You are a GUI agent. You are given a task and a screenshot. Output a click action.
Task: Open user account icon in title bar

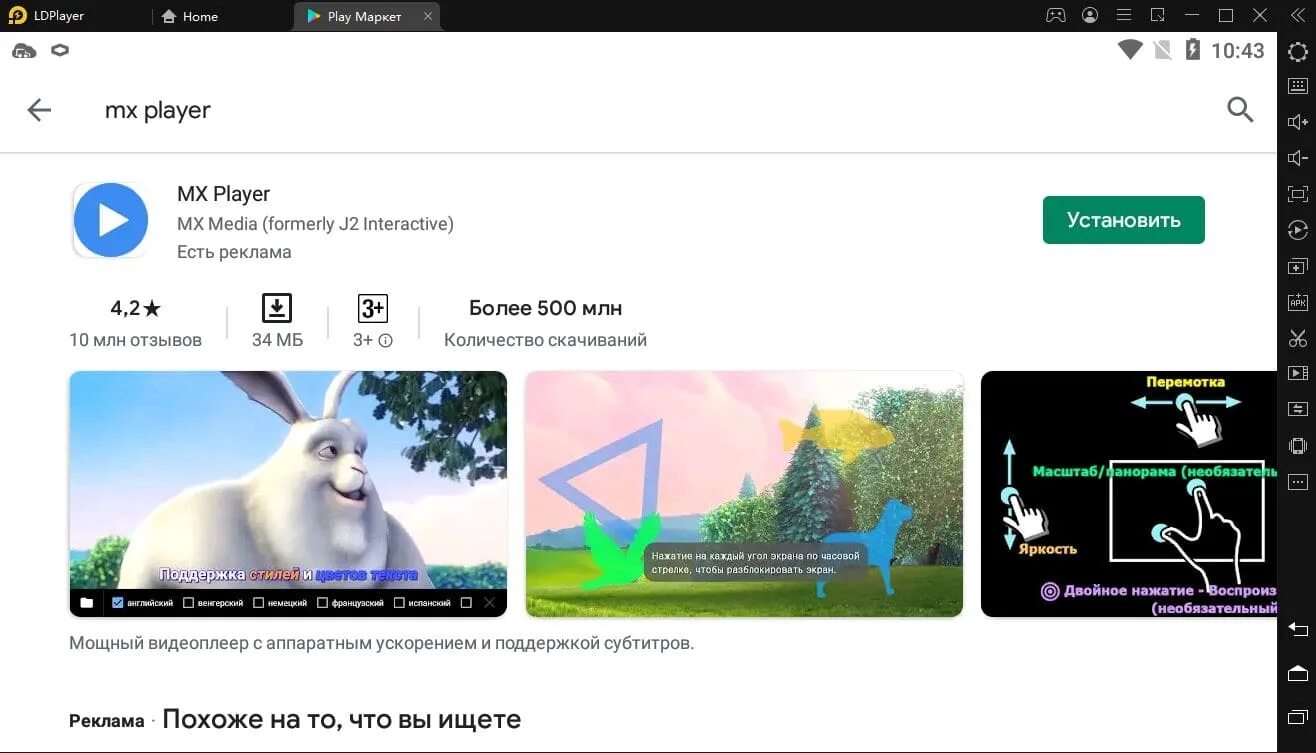1090,16
